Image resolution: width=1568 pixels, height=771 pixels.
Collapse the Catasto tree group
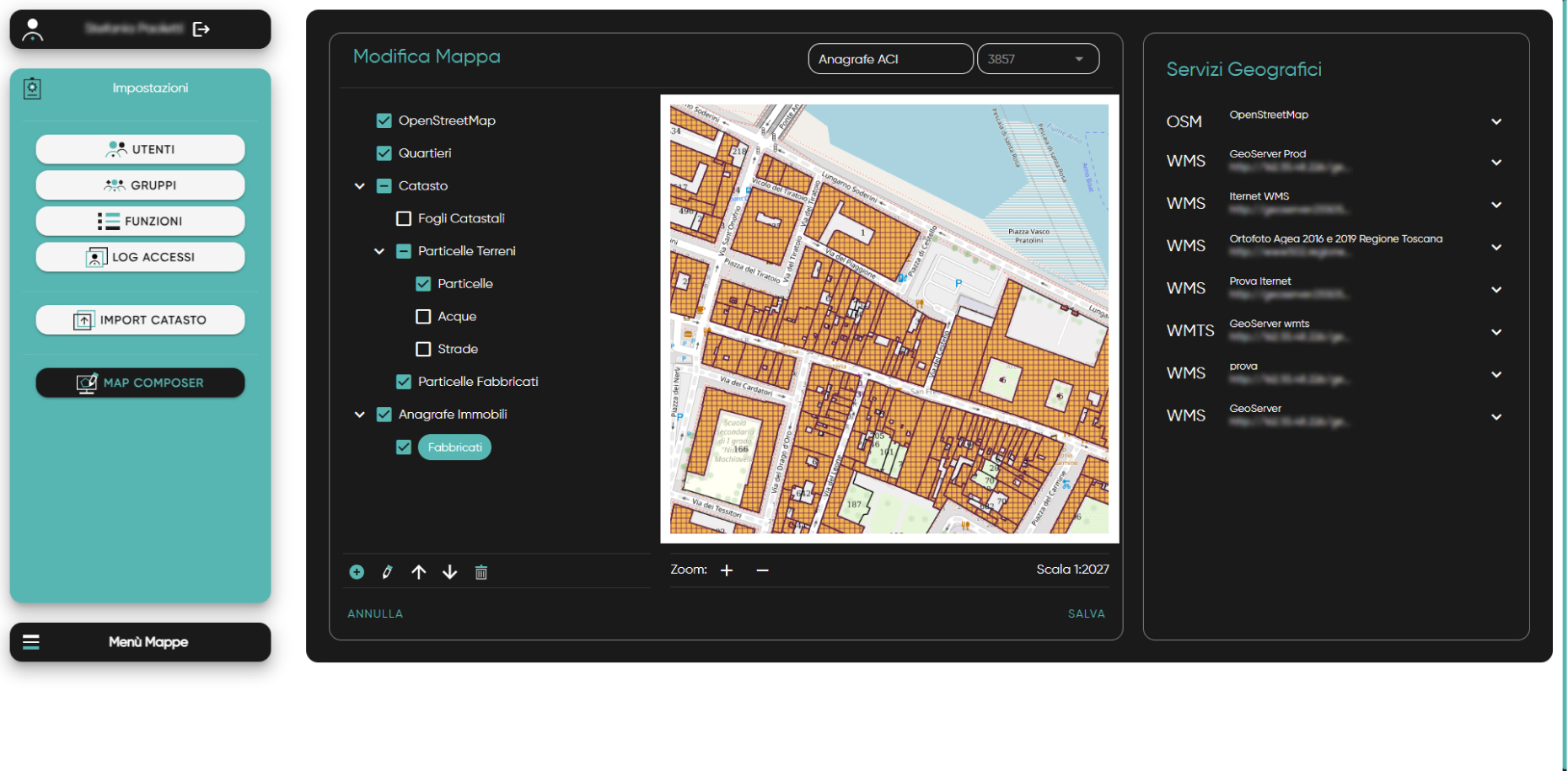click(360, 186)
